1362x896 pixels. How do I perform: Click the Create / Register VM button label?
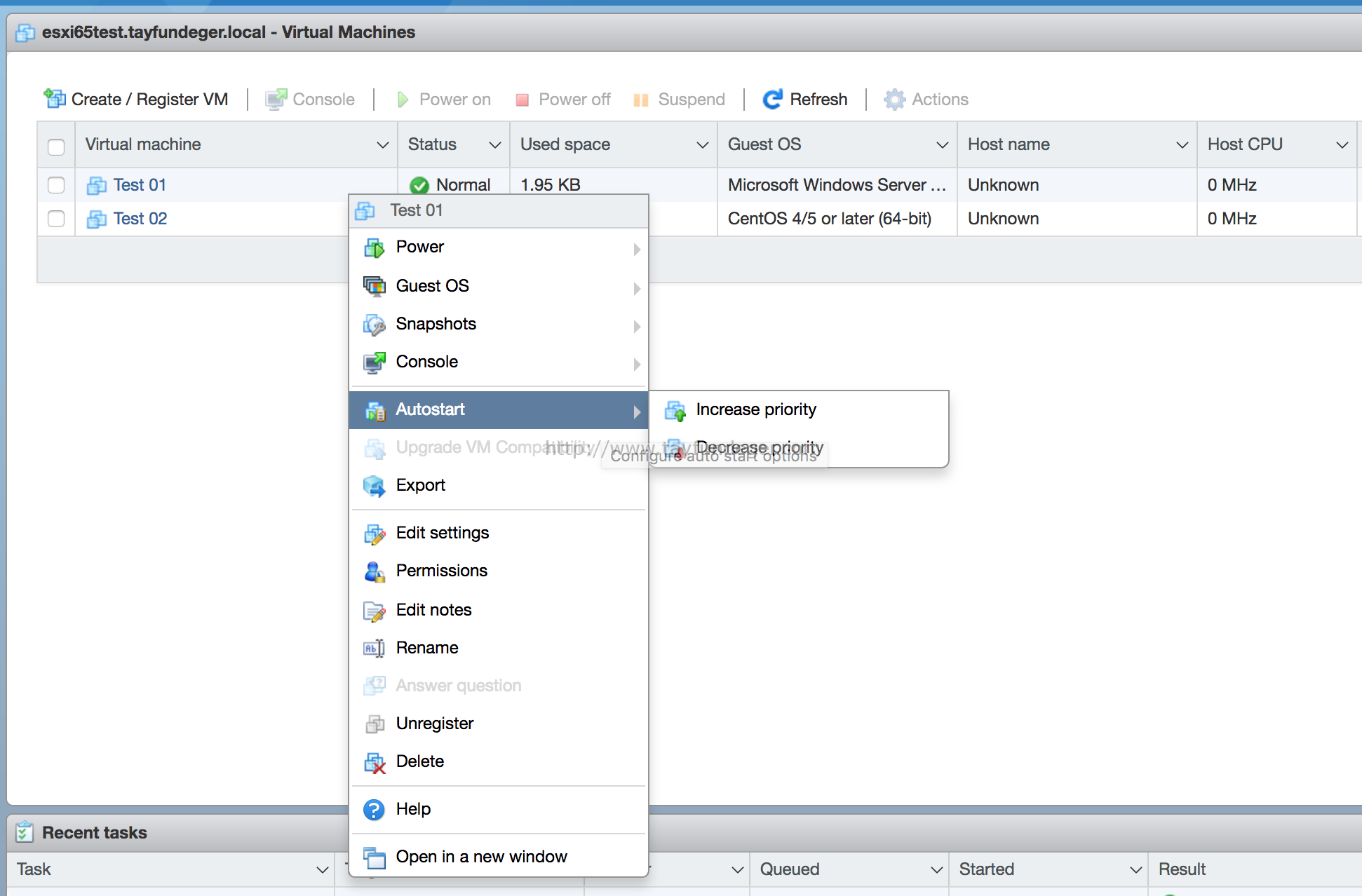149,100
